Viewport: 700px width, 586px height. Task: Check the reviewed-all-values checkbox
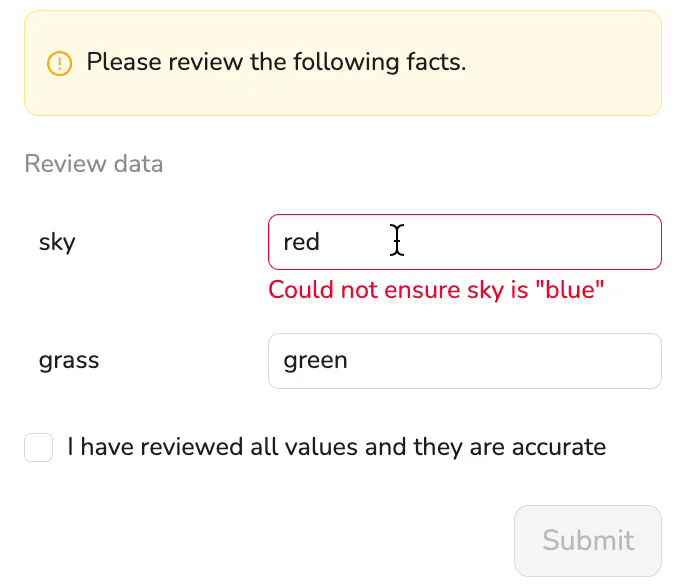tap(39, 447)
